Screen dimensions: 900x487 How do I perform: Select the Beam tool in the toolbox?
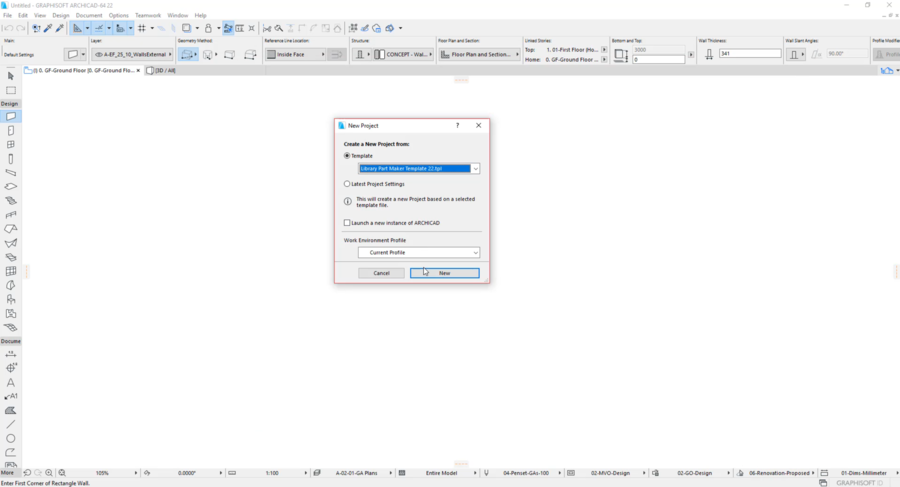pyautogui.click(x=10, y=173)
